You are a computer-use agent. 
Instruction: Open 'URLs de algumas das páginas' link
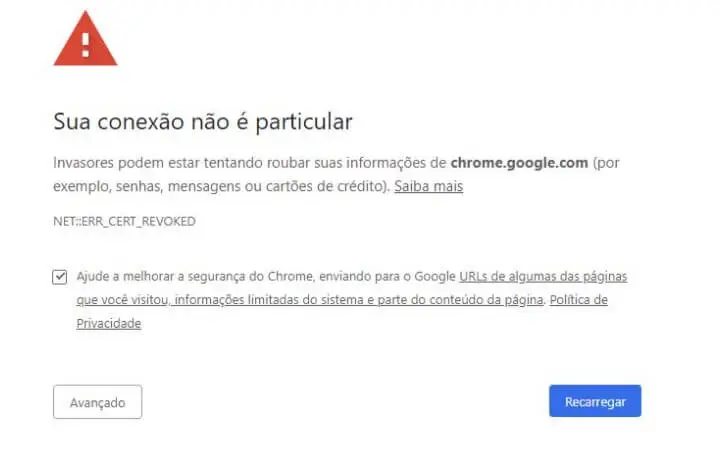point(543,276)
